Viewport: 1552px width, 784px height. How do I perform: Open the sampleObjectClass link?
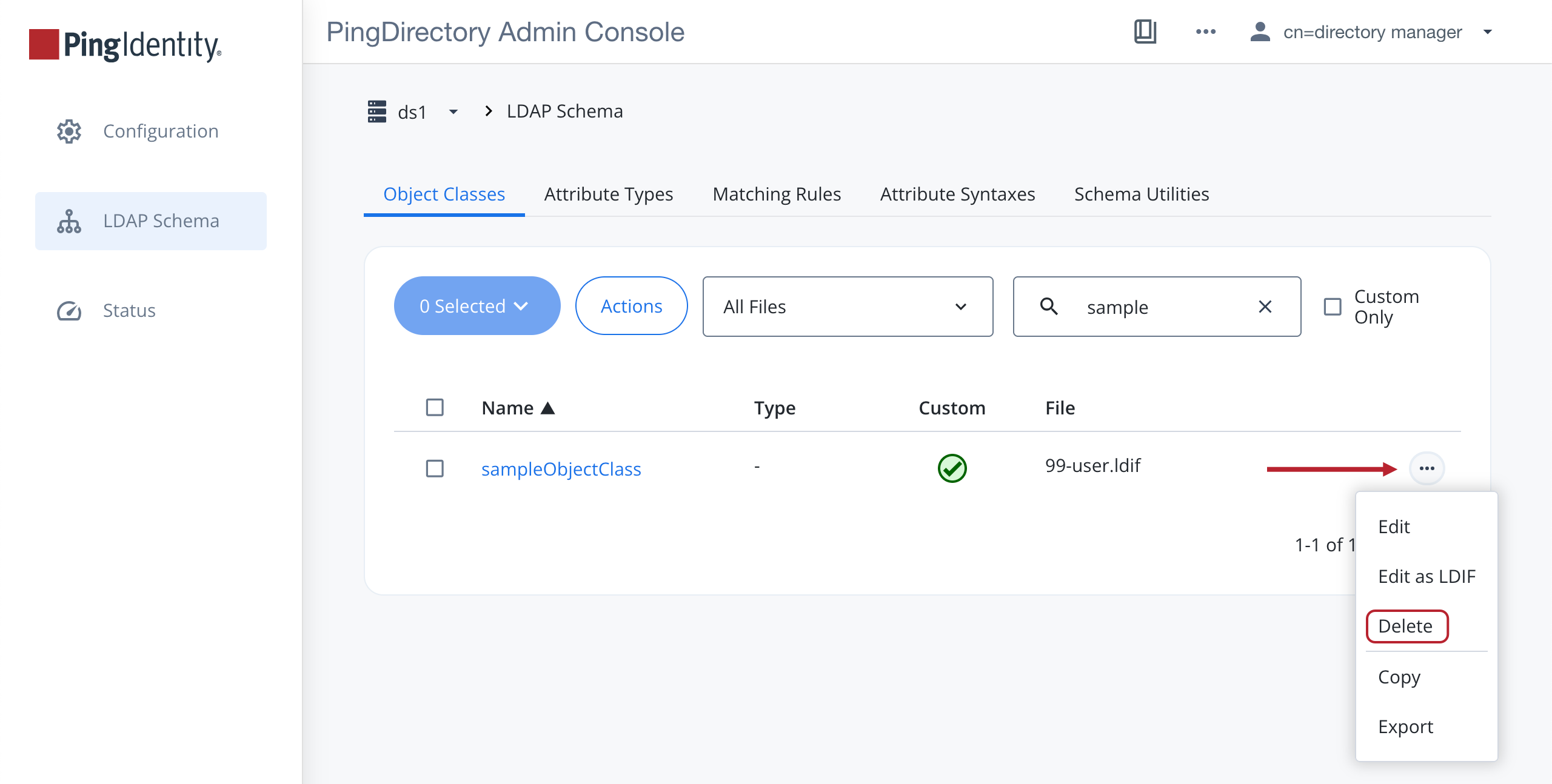pos(561,469)
